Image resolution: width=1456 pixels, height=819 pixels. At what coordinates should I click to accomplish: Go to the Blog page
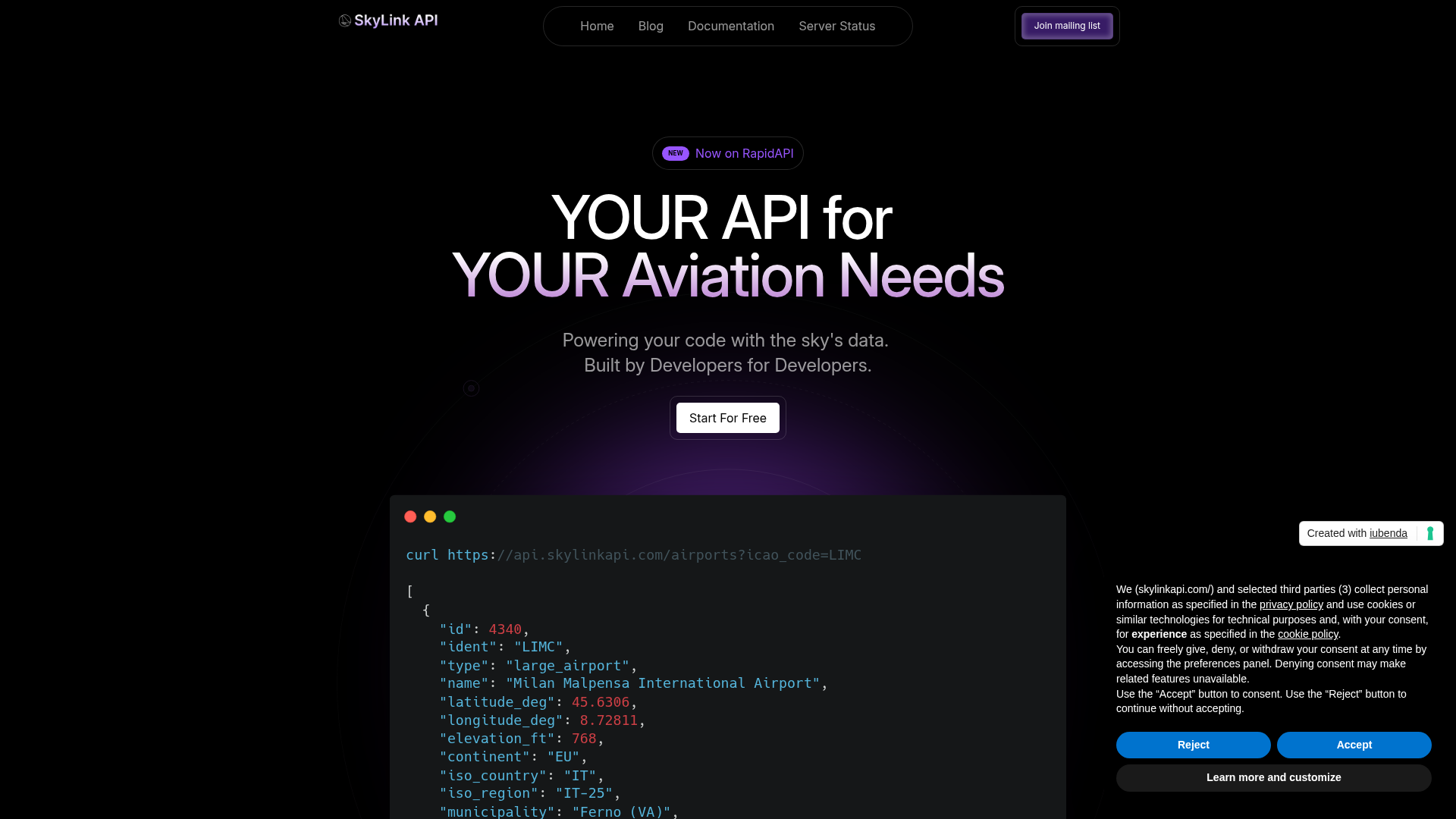click(x=651, y=26)
